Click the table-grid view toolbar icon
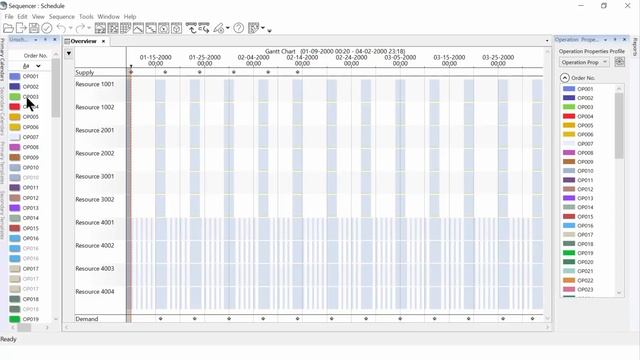The image size is (640, 360). [x=125, y=28]
